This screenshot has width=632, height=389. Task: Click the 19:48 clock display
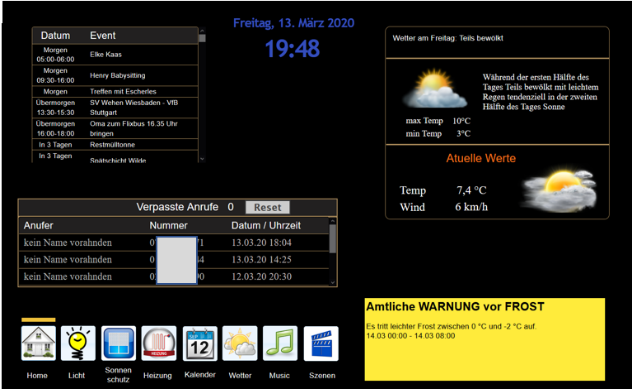[x=293, y=48]
